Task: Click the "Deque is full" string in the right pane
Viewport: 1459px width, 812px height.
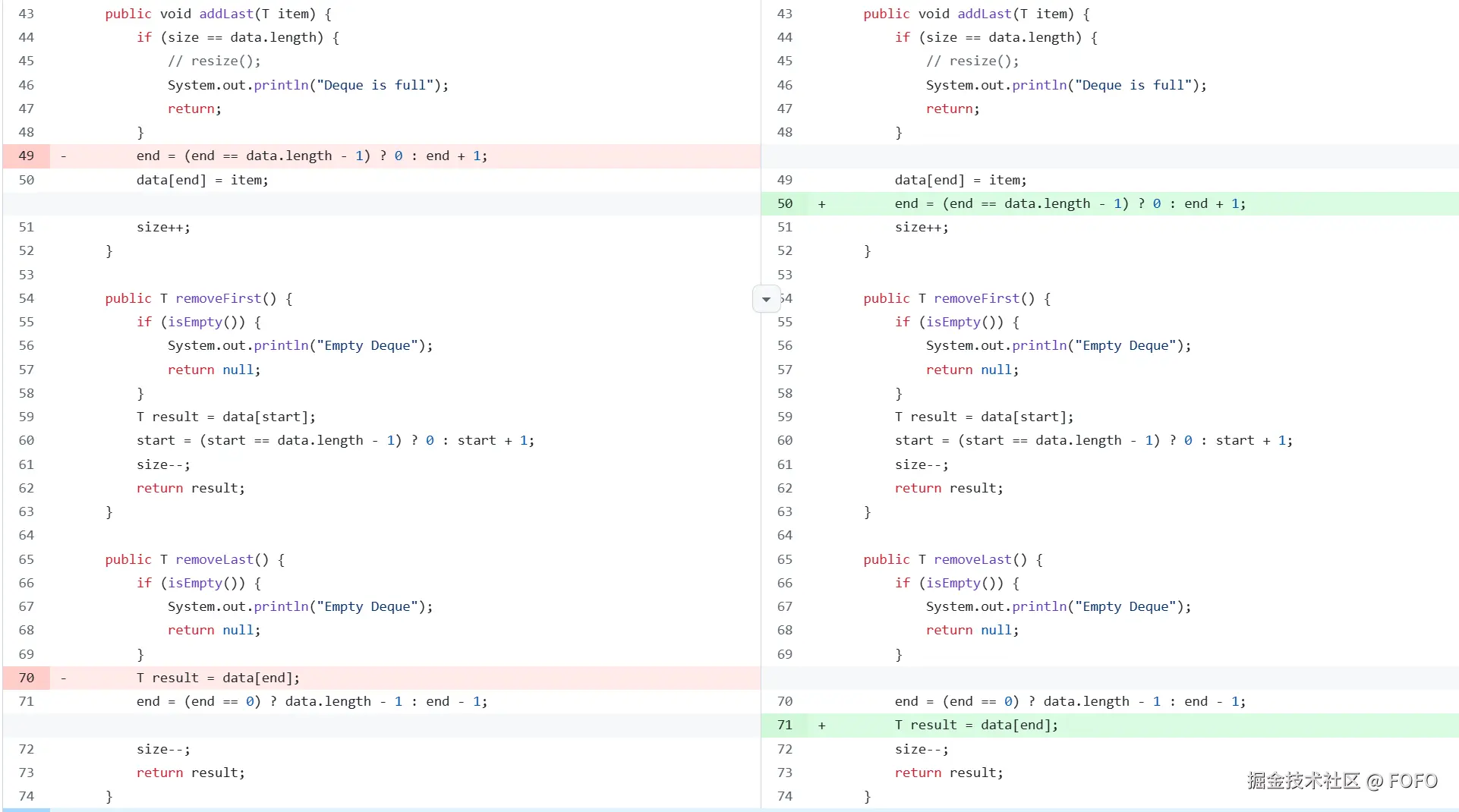Action: click(1133, 86)
